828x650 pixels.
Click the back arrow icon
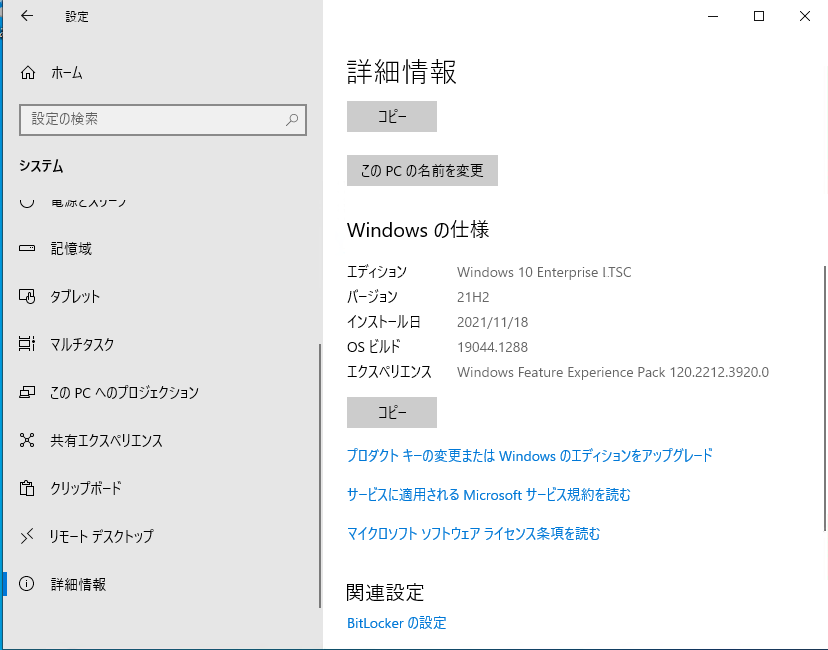tap(26, 16)
